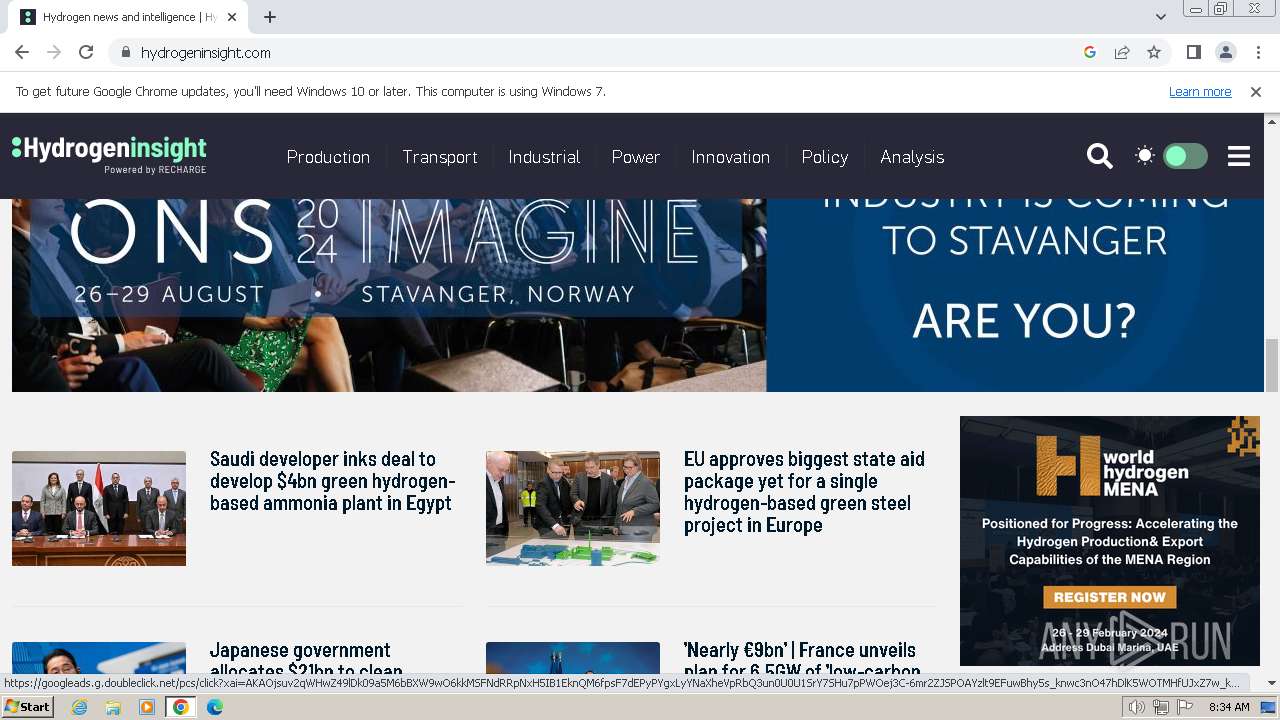Go back in browser history
Viewport: 1280px width, 720px height.
click(x=22, y=52)
